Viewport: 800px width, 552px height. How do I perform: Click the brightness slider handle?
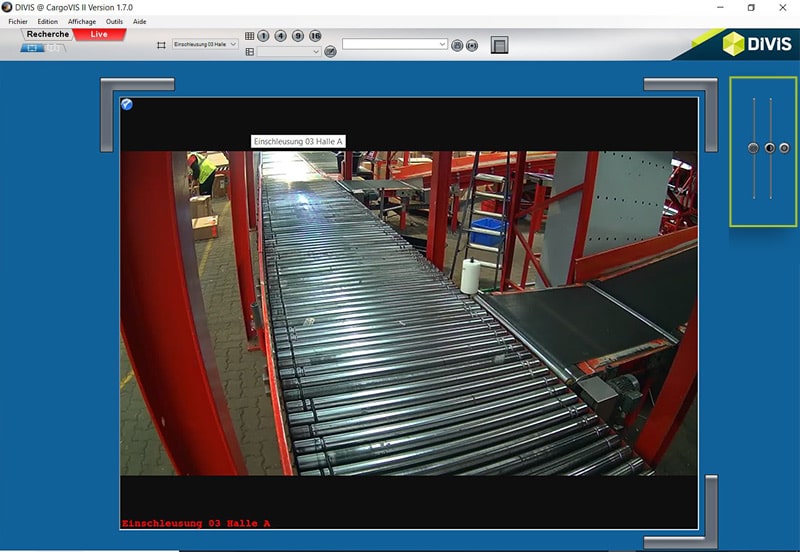(x=754, y=148)
